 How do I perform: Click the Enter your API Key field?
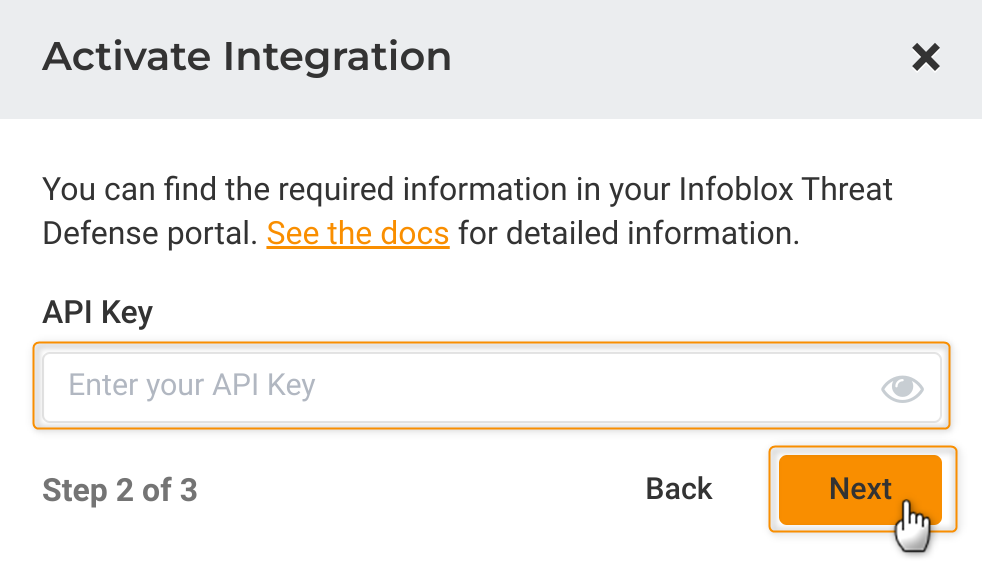[460, 386]
